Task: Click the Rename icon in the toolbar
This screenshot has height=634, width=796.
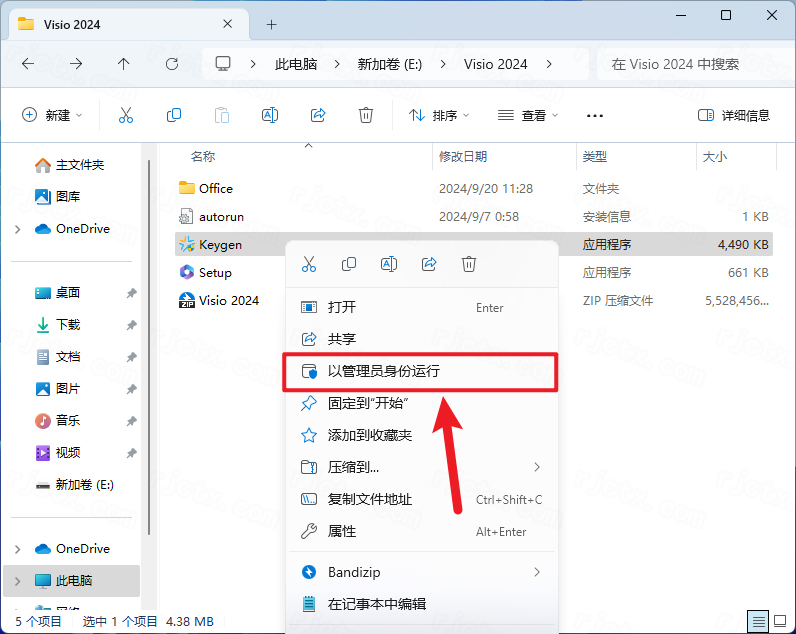Action: point(270,115)
